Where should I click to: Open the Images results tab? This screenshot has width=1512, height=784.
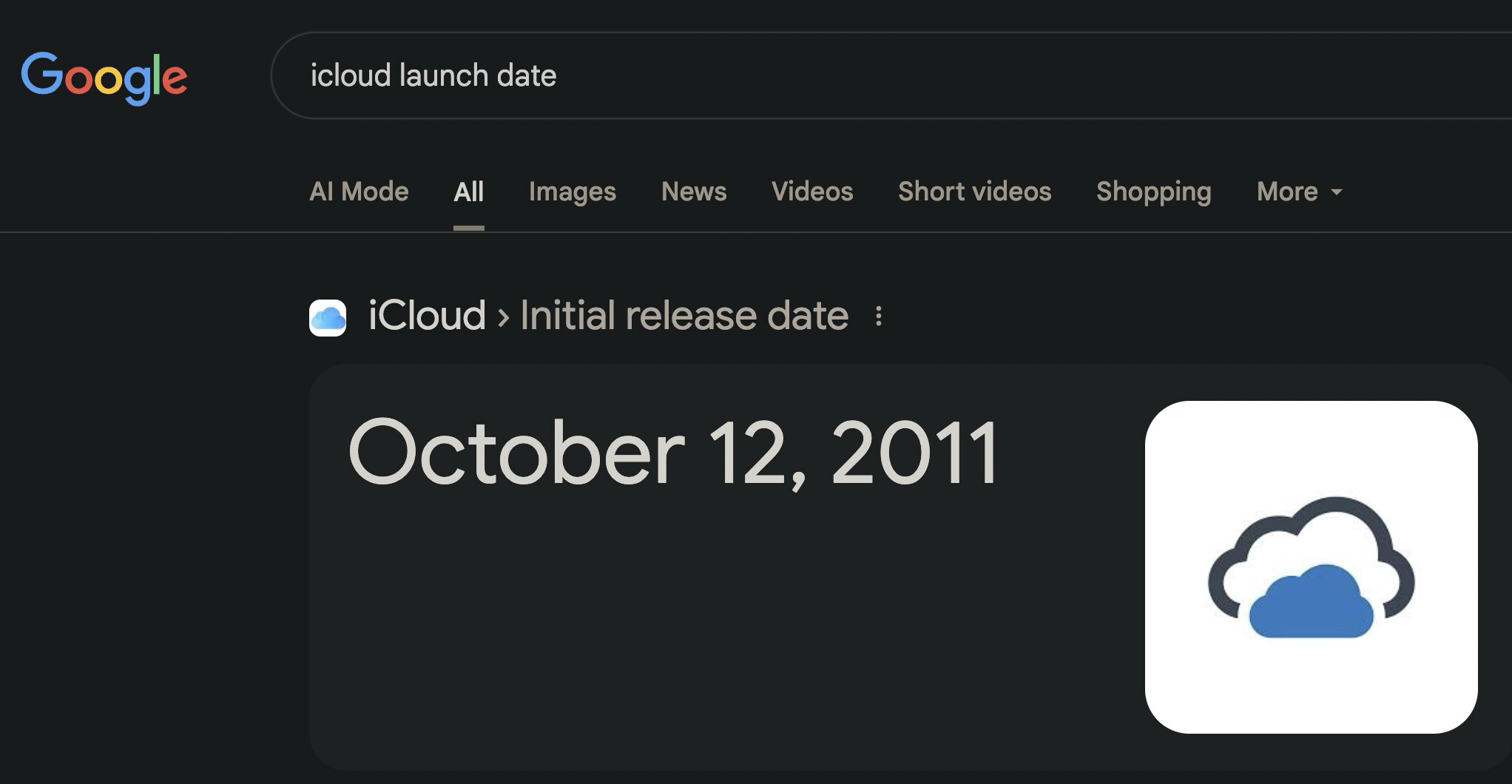pyautogui.click(x=573, y=192)
